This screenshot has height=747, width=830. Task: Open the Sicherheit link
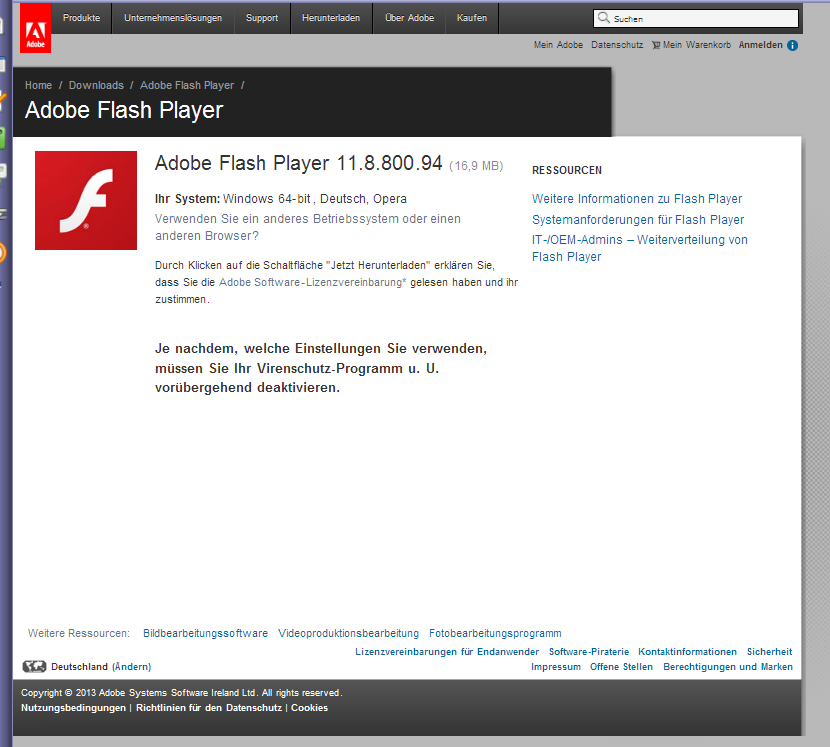769,652
